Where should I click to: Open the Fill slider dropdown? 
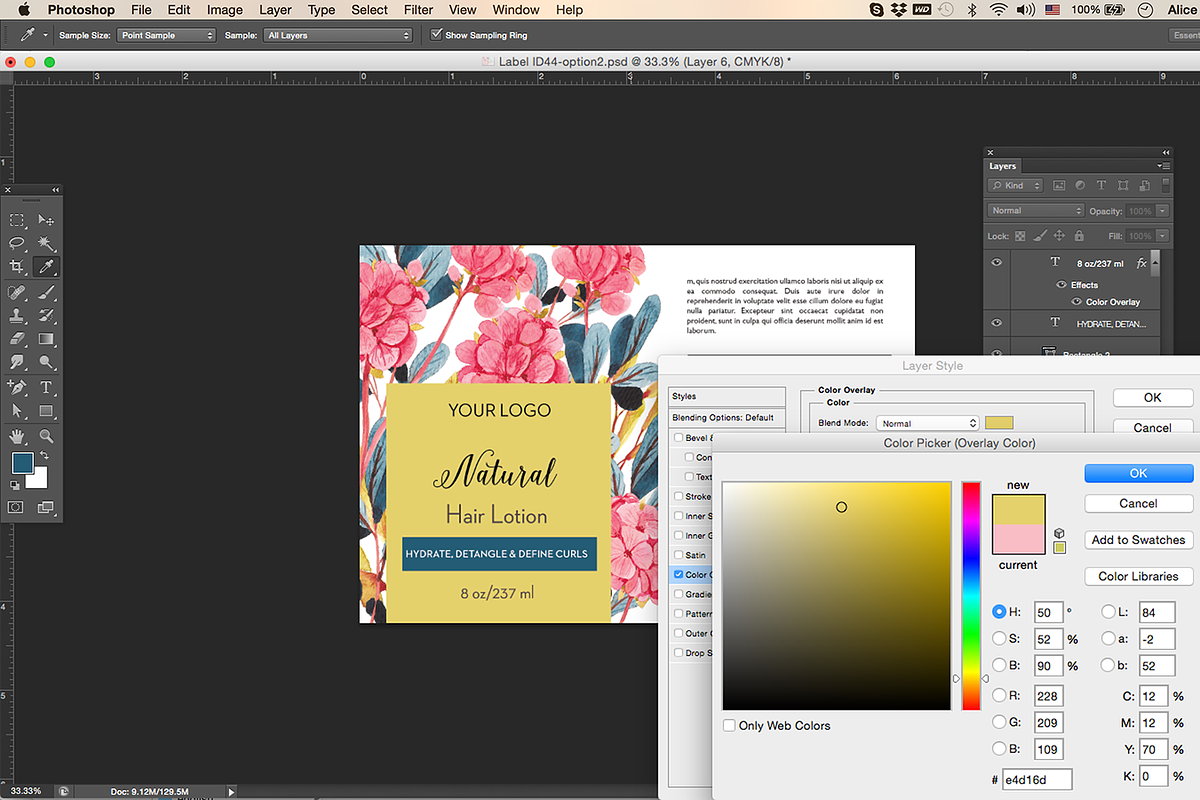[x=1162, y=236]
